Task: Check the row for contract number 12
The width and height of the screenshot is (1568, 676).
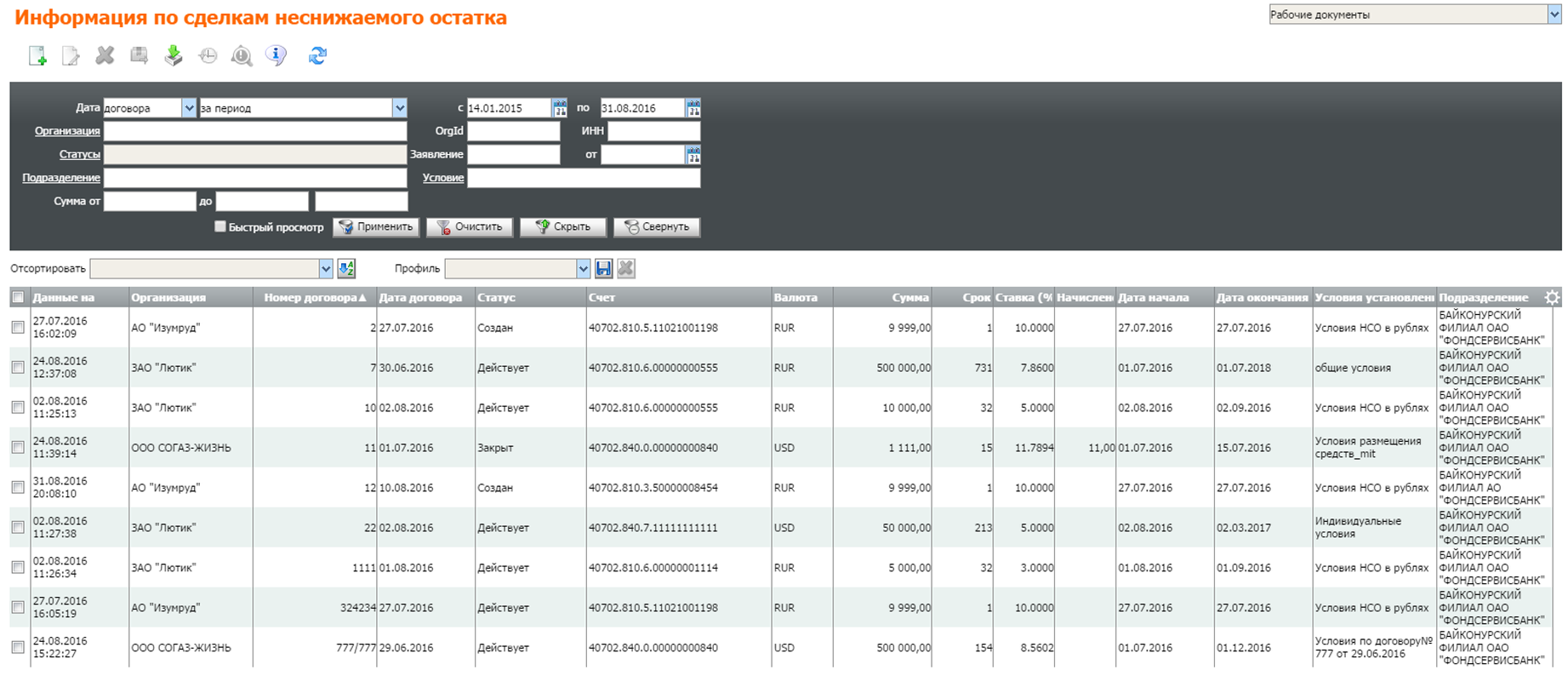Action: click(x=18, y=488)
